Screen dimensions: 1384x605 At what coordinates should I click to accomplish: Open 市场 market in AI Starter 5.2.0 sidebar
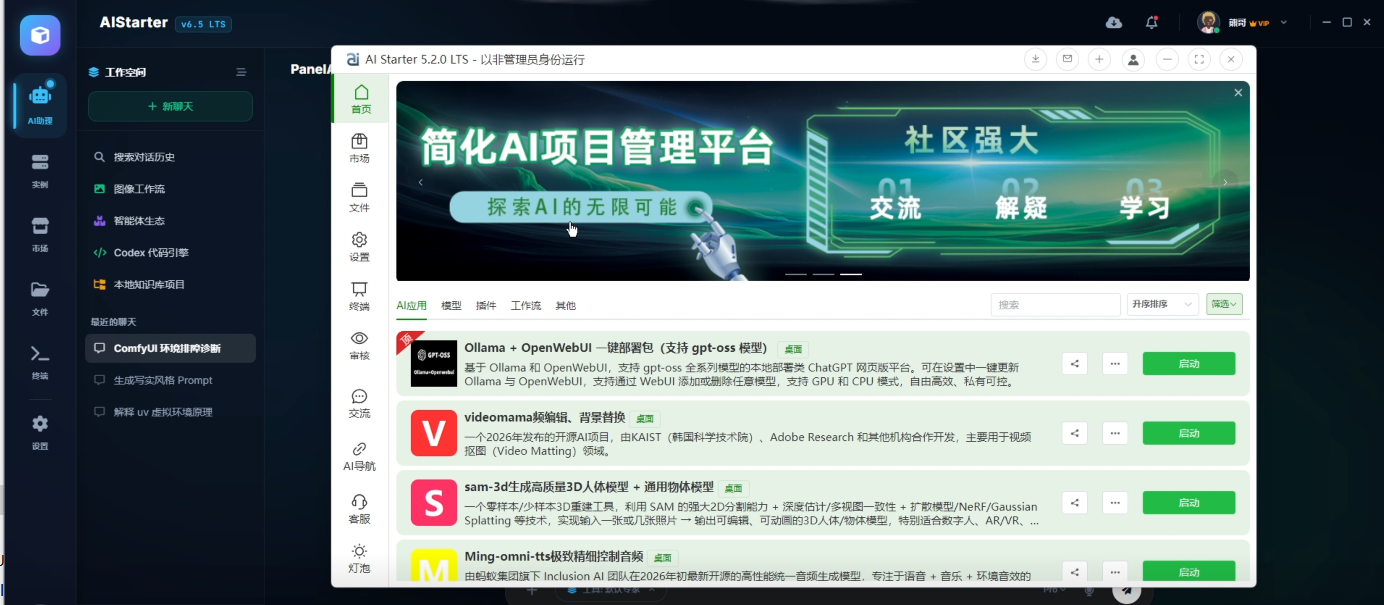point(359,148)
